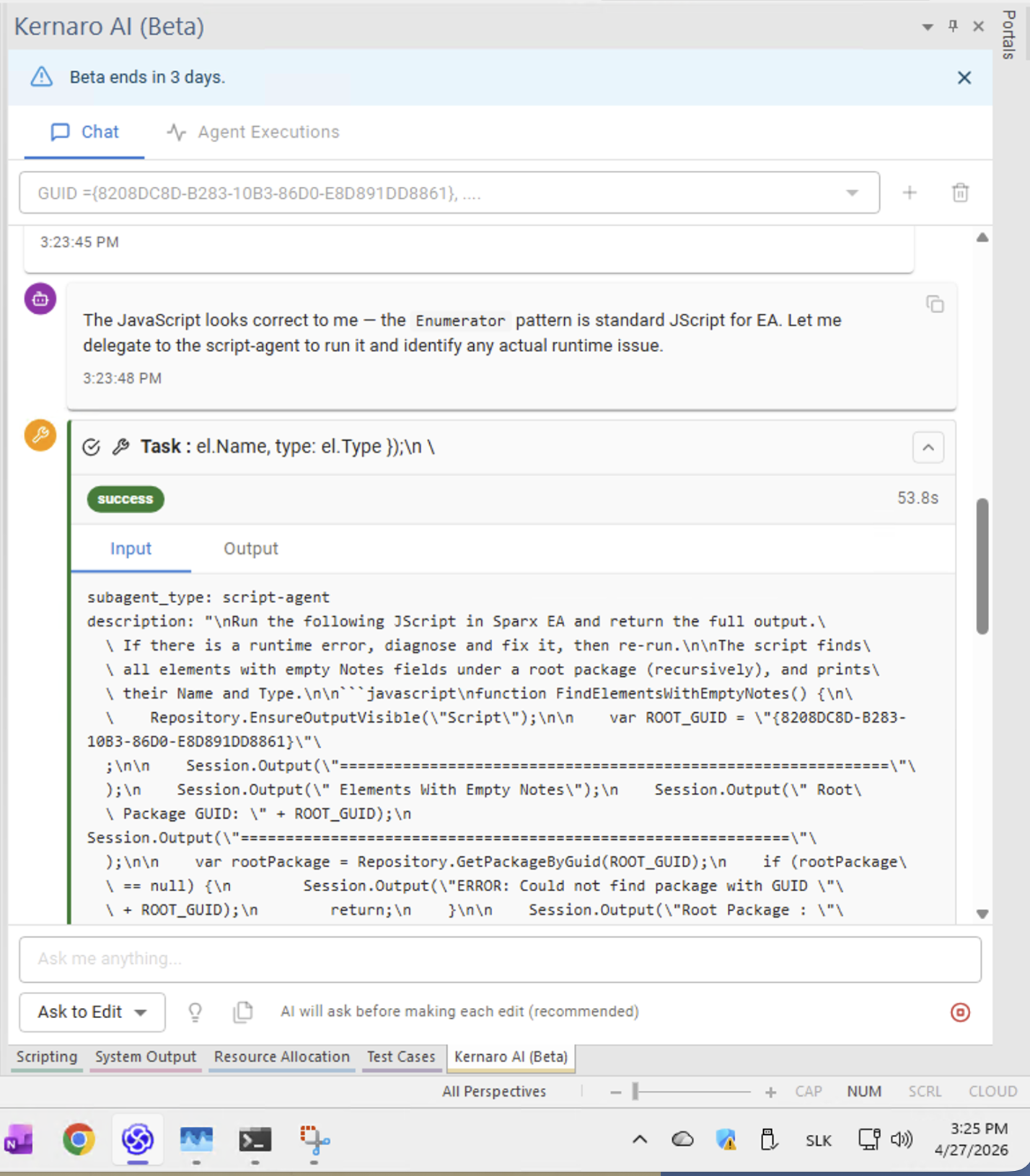Click the Windows Security warning tray icon
This screenshot has height=1176, width=1030.
tap(726, 1140)
